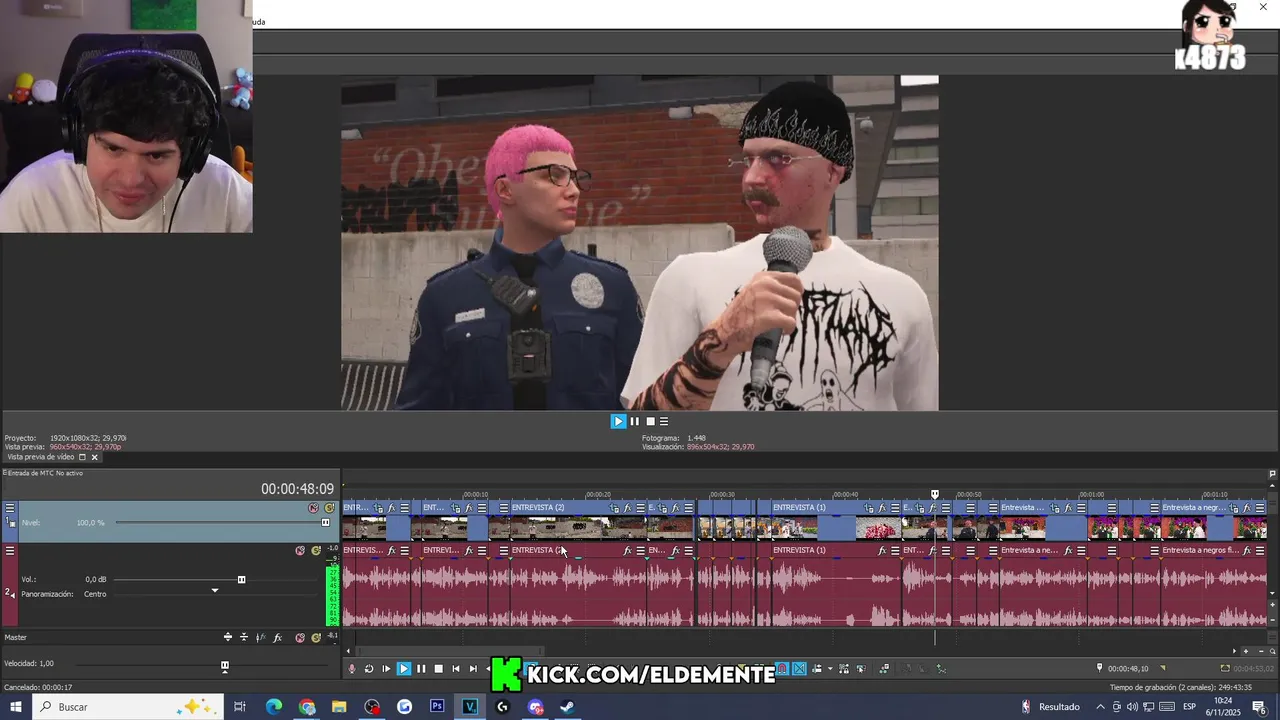Open Photoshop from the Windows taskbar

pyautogui.click(x=437, y=706)
